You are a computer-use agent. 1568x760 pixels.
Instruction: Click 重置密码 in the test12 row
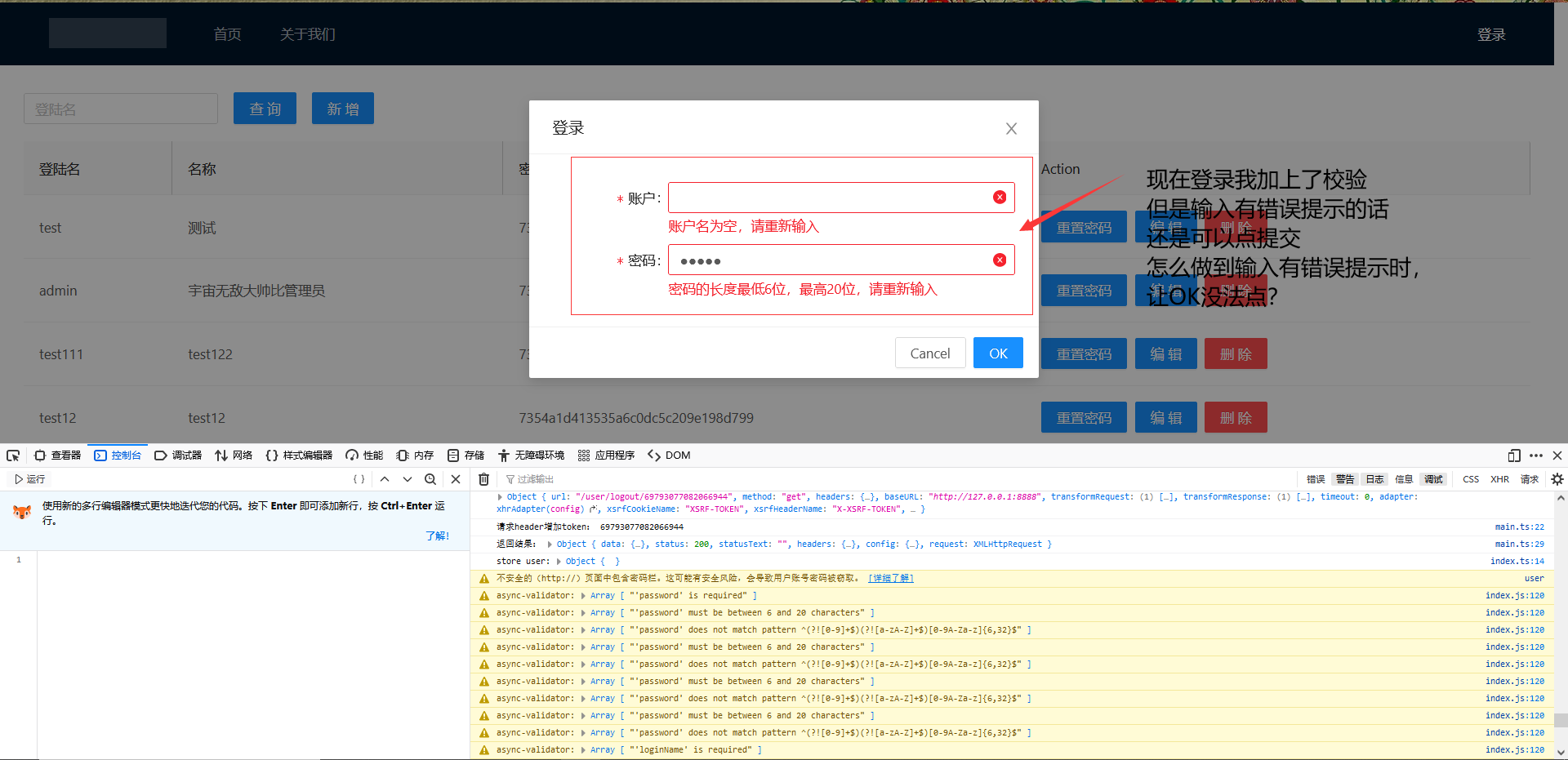(x=1084, y=418)
